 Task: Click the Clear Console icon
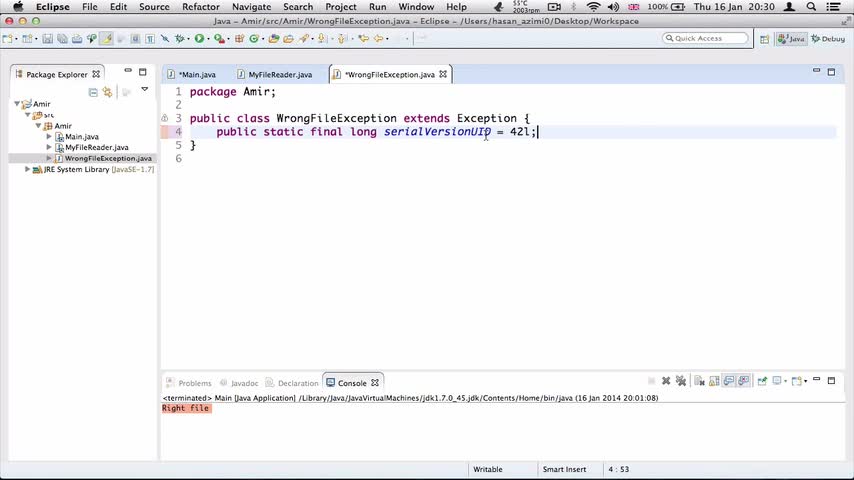(699, 381)
